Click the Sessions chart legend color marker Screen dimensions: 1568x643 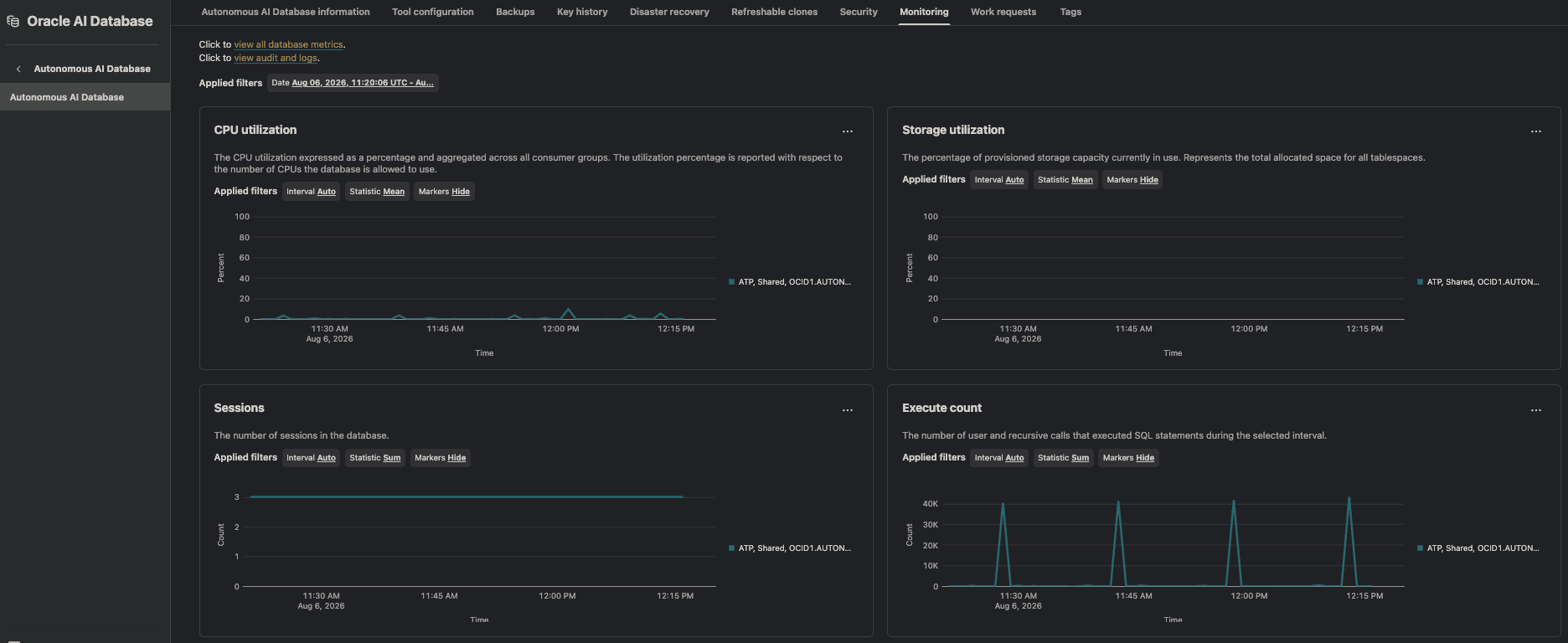731,548
